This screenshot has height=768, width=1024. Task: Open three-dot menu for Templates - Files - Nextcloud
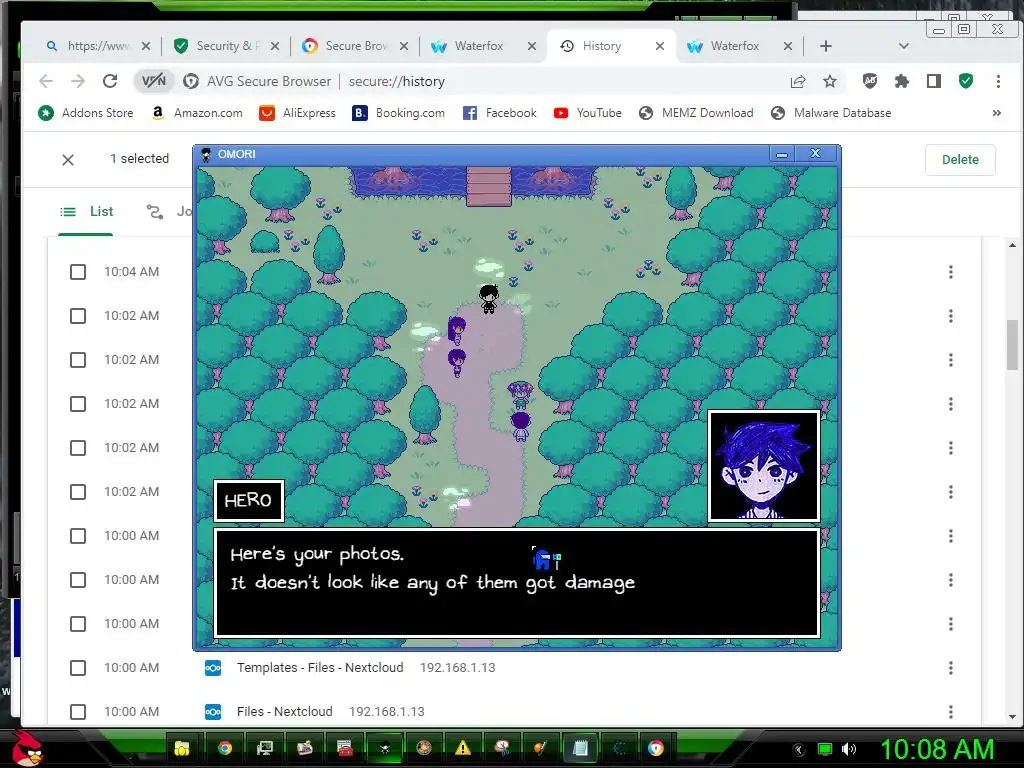point(951,667)
